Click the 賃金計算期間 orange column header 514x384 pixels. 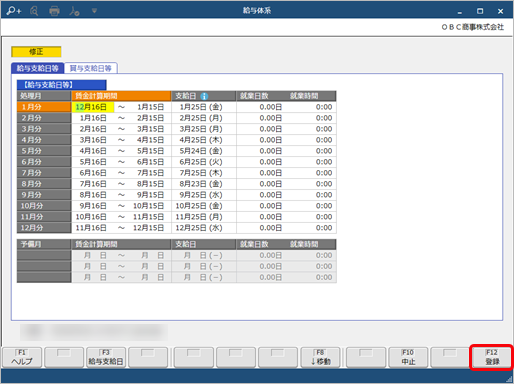(121, 96)
